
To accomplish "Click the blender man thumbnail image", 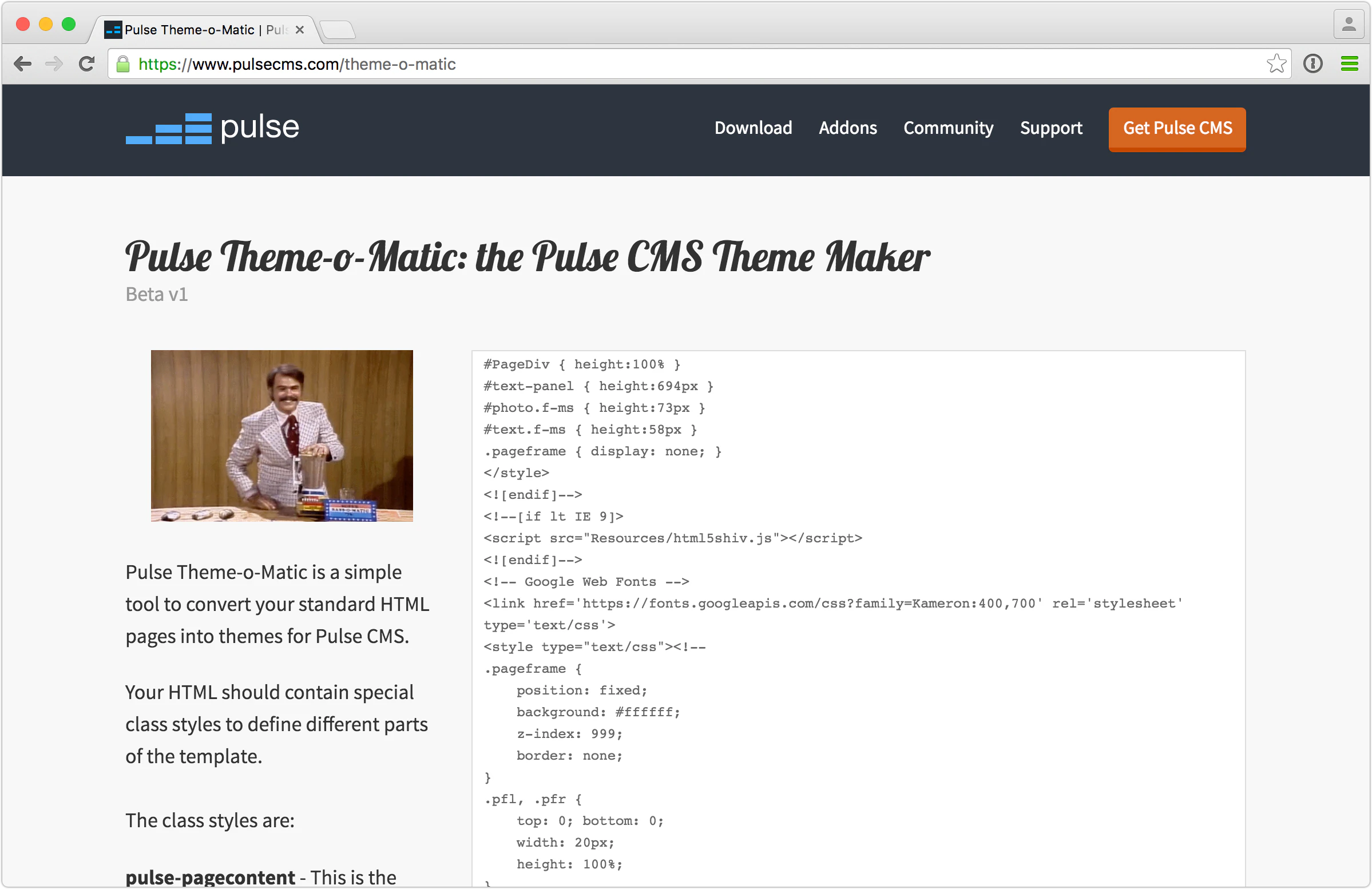I will point(282,435).
